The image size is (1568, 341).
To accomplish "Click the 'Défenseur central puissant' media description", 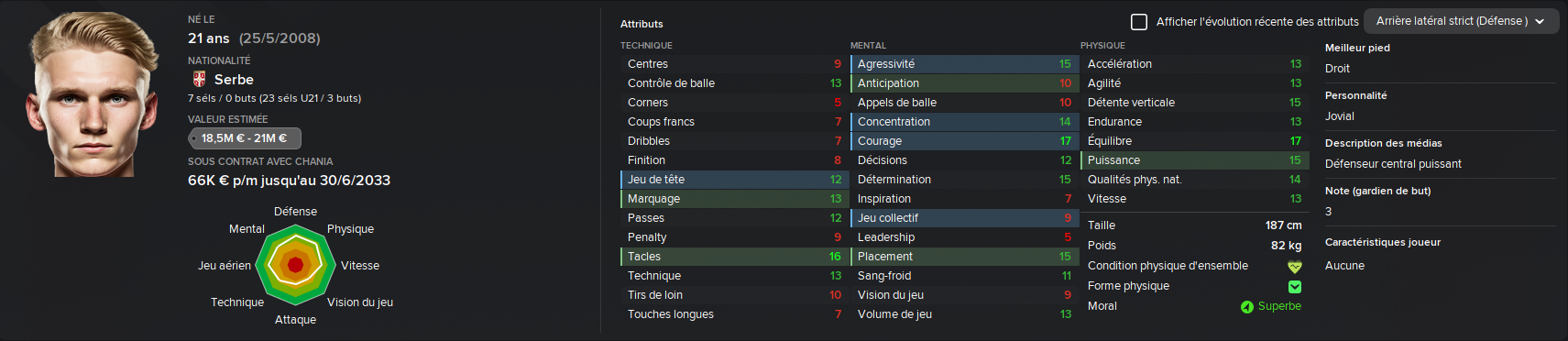I will [x=1393, y=164].
